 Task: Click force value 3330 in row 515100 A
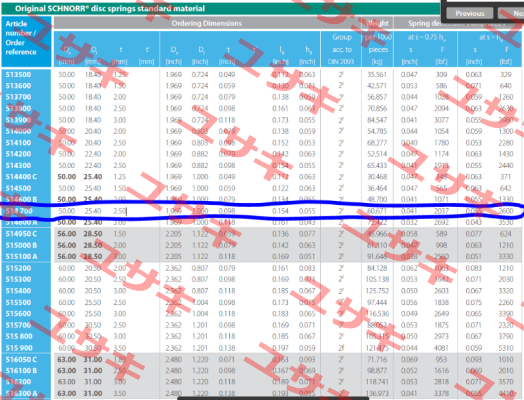(506, 256)
